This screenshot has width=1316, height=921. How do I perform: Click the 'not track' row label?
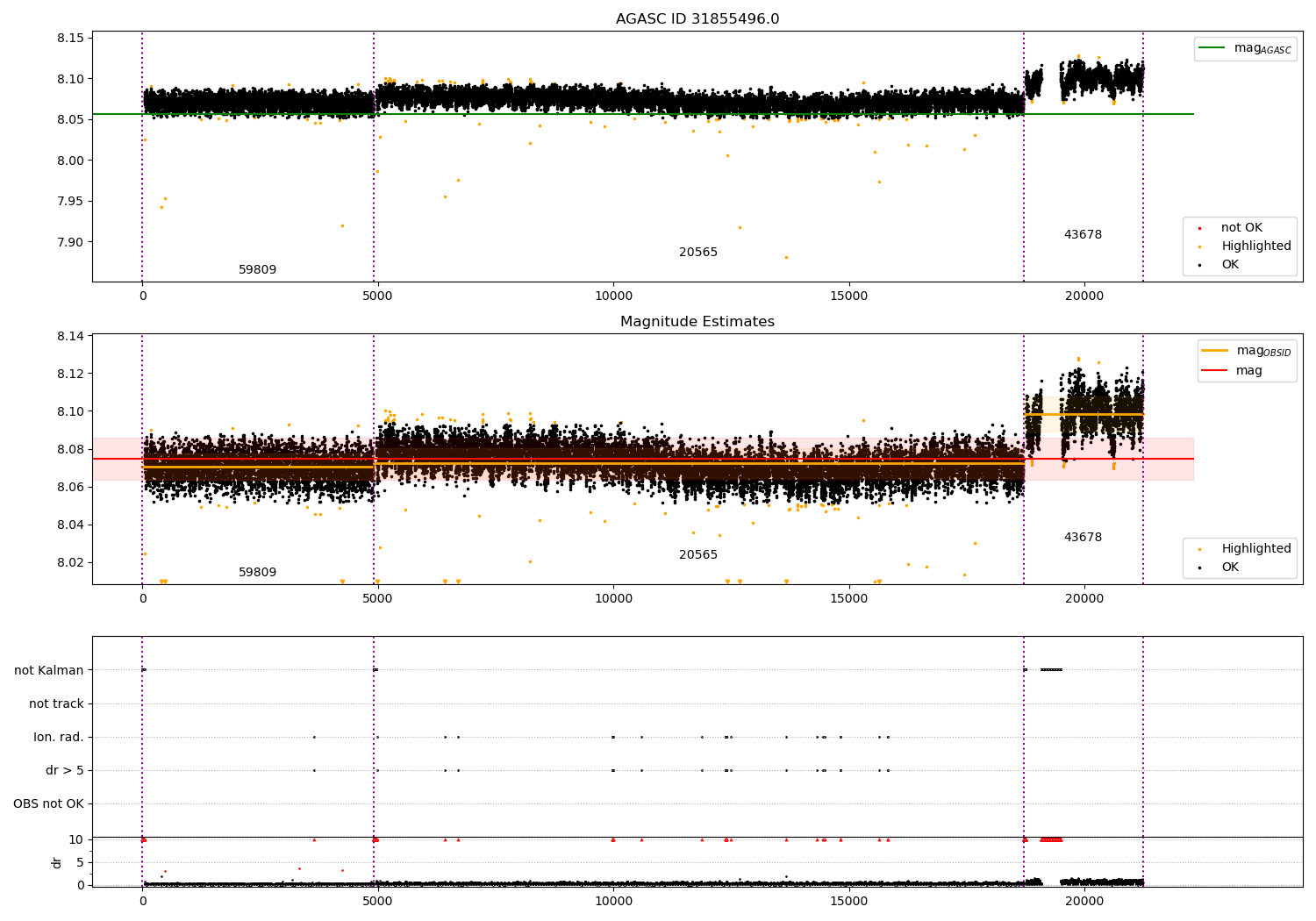pos(56,704)
